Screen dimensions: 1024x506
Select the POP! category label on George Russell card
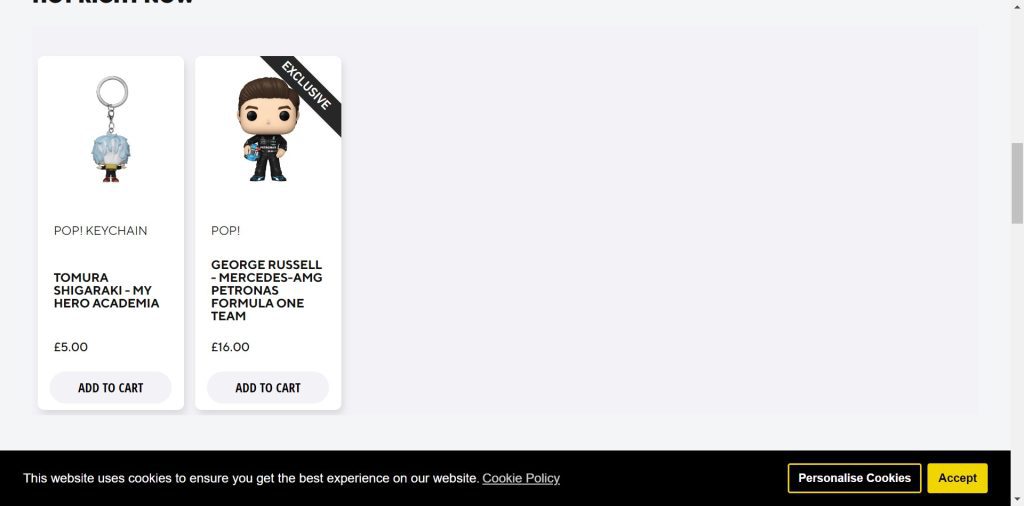pos(225,230)
